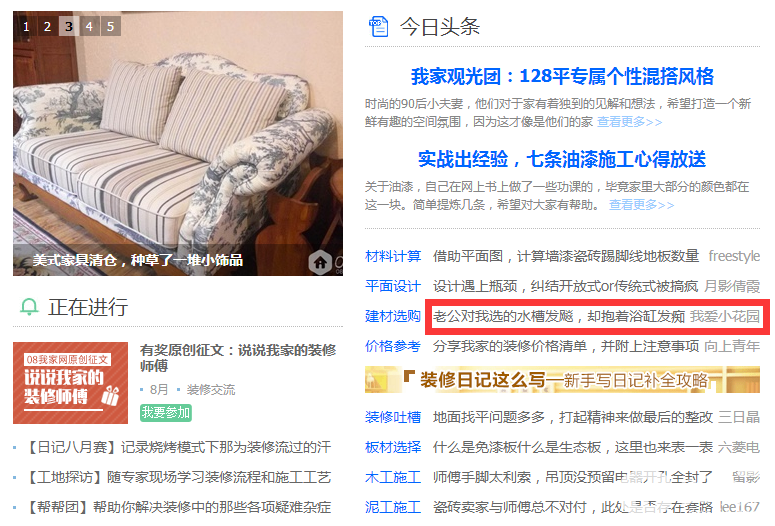Select carousel slide number 5

tap(111, 26)
